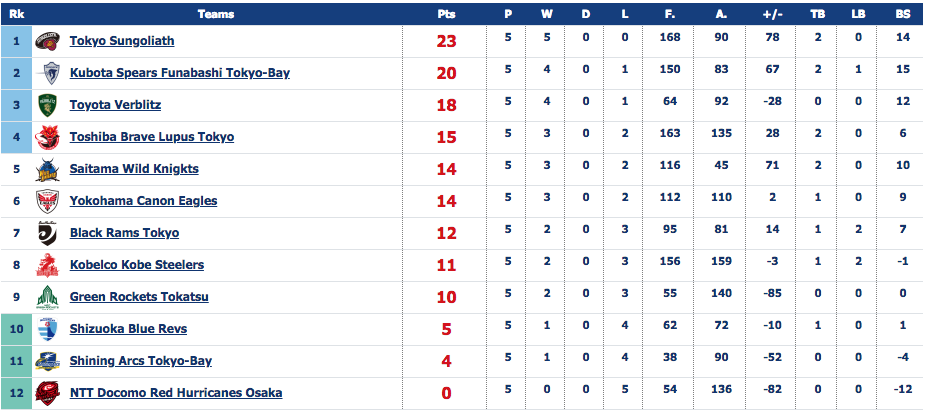Click the Kobelco Kobe Steelers logo
The image size is (928, 414).
[x=47, y=266]
